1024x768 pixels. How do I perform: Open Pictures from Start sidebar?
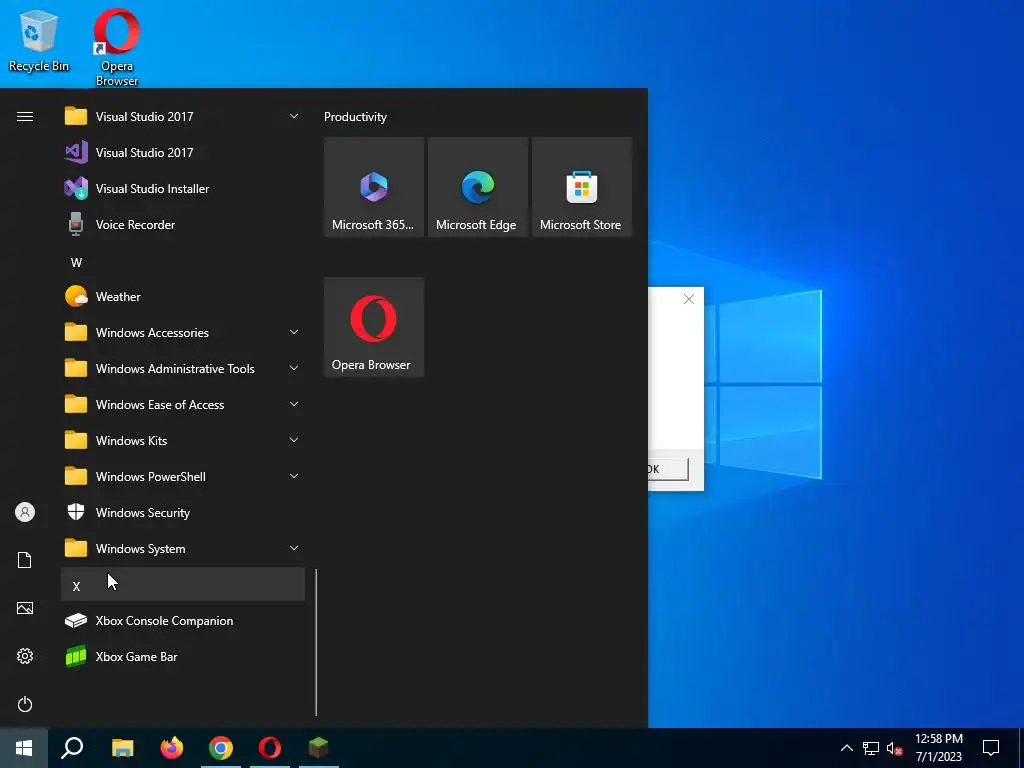click(x=25, y=608)
